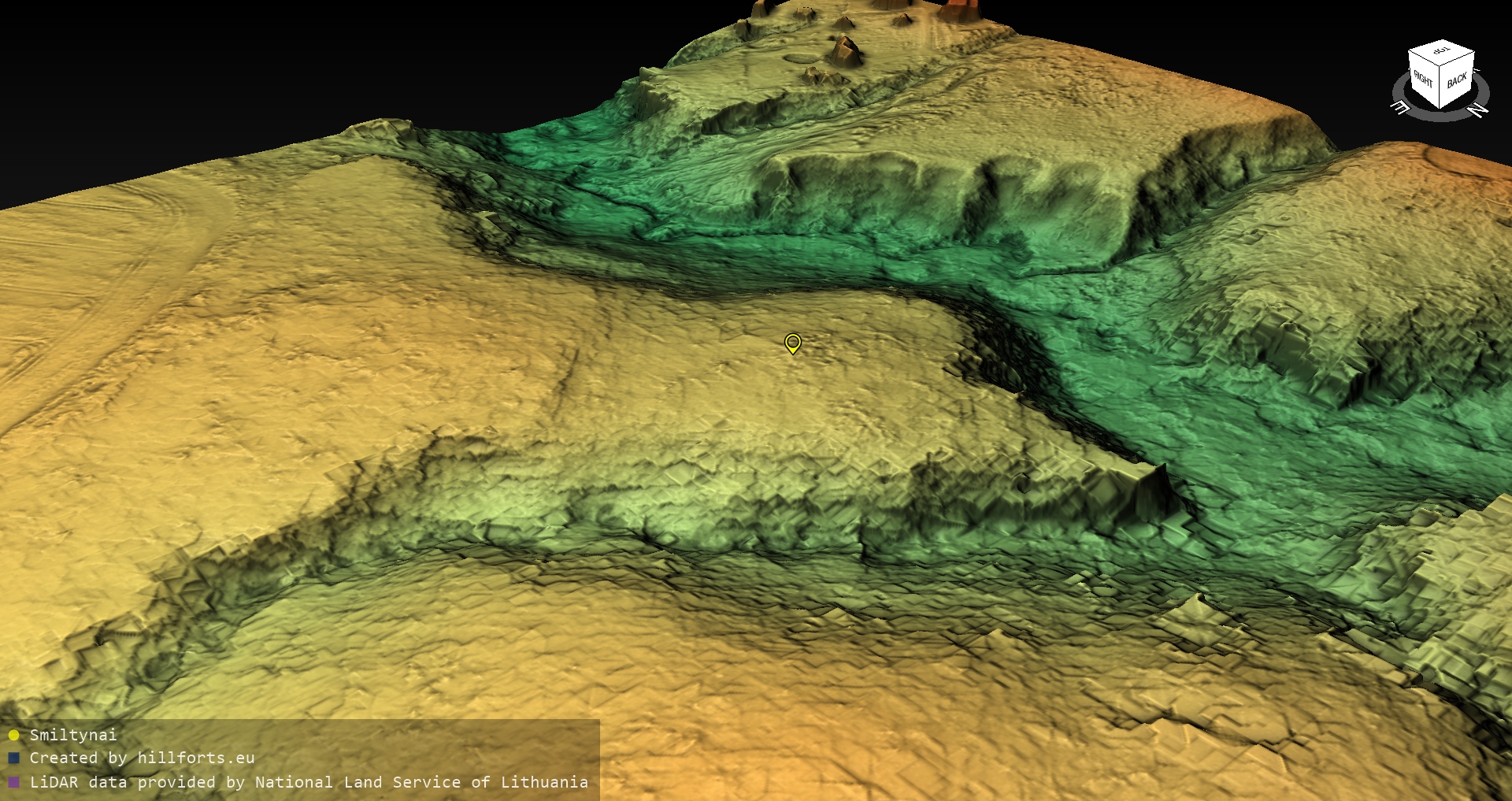Click the purple square beside the LiDAR credit

coord(13,782)
